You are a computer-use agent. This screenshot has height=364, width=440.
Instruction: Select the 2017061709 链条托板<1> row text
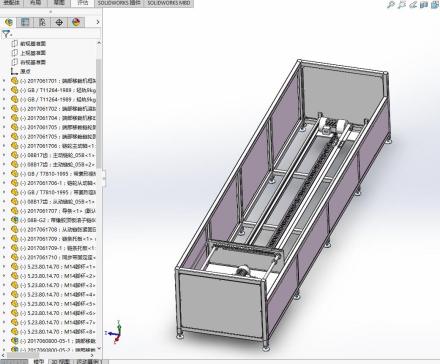pyautogui.click(x=58, y=239)
